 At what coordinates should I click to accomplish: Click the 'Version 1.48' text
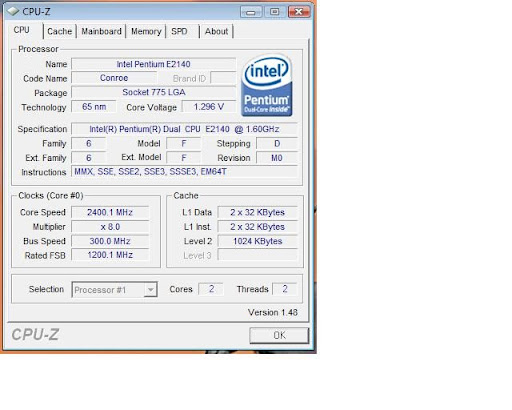273,313
